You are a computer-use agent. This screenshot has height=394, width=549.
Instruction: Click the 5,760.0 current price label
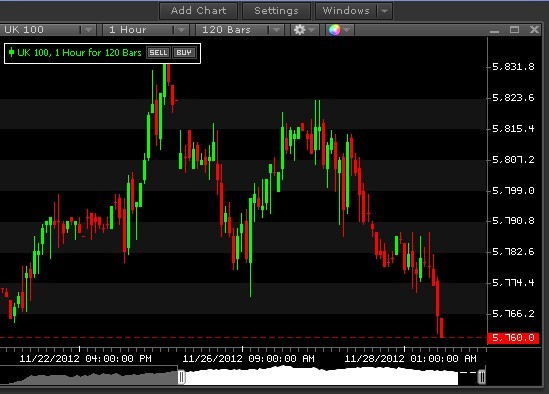[x=513, y=338]
